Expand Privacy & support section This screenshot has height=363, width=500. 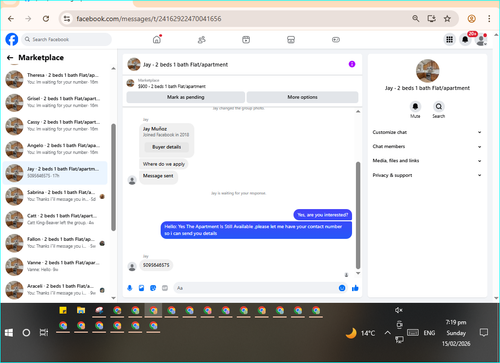(x=427, y=175)
